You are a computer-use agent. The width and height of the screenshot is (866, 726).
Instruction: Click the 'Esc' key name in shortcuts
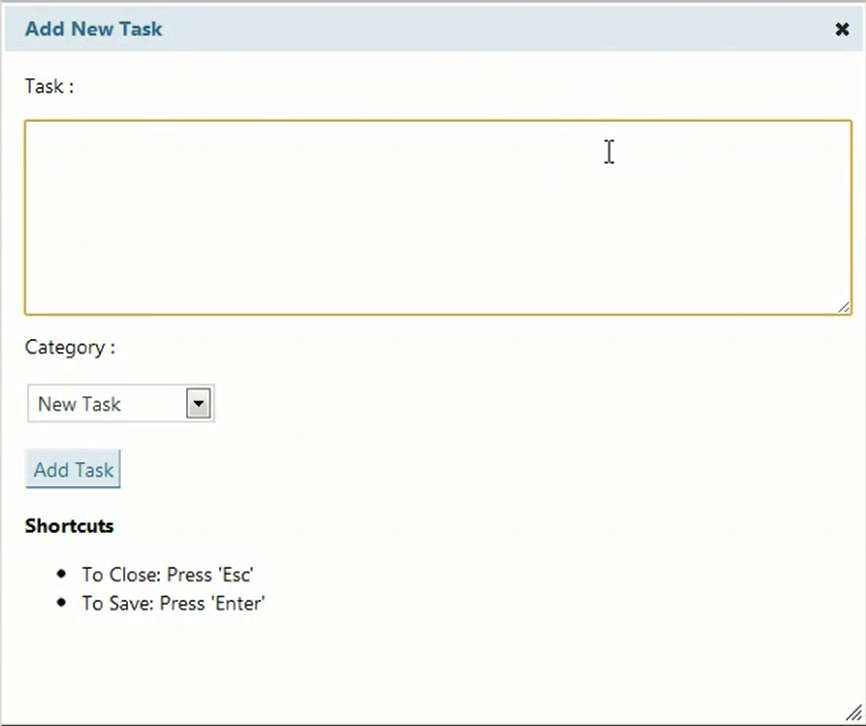(x=236, y=575)
